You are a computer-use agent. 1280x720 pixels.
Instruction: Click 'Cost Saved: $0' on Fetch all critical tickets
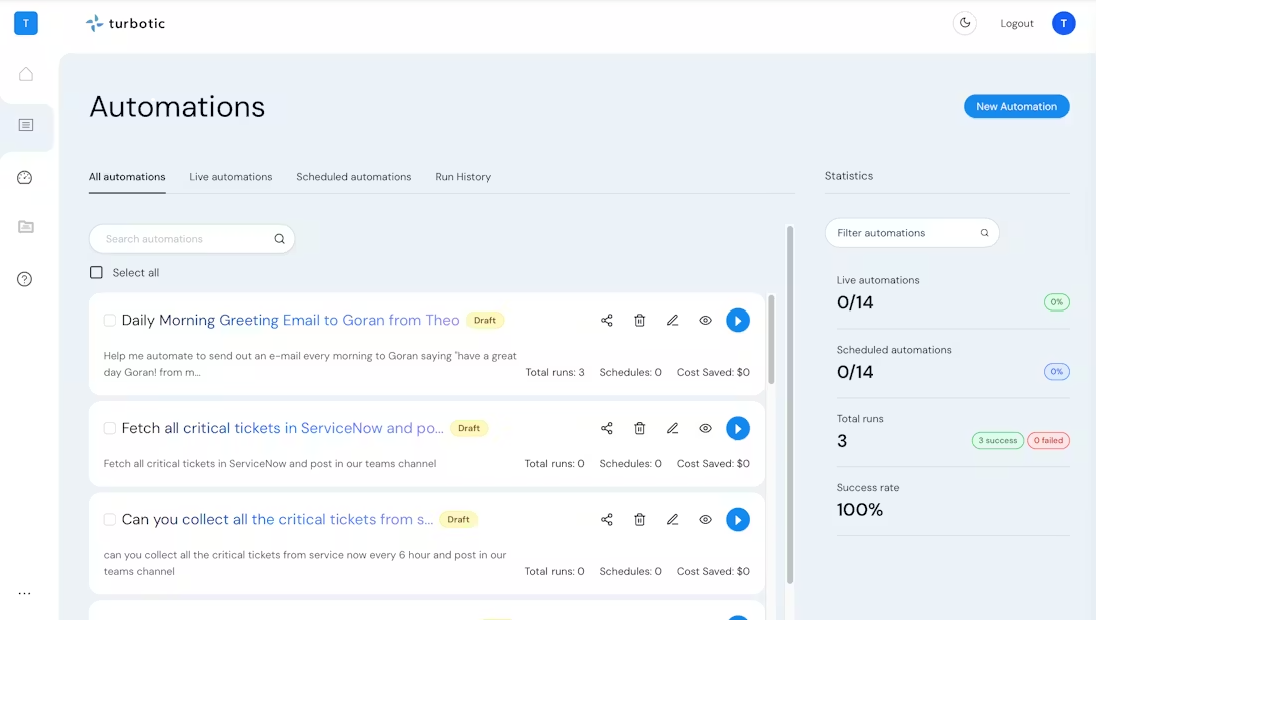click(713, 464)
